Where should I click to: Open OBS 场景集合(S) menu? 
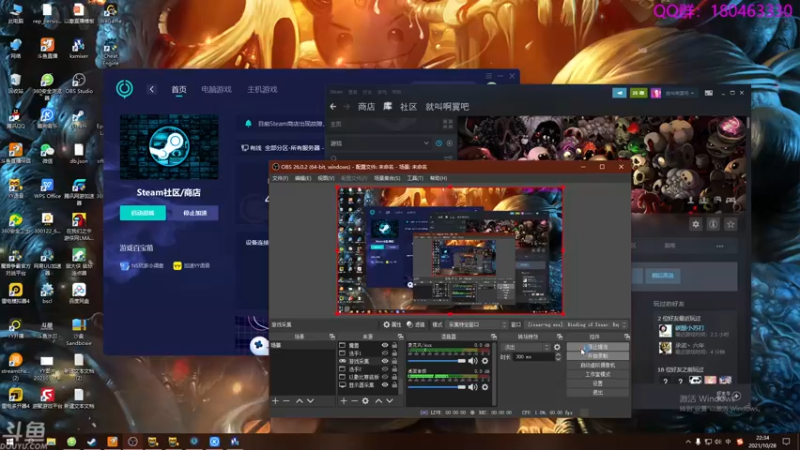(x=387, y=178)
